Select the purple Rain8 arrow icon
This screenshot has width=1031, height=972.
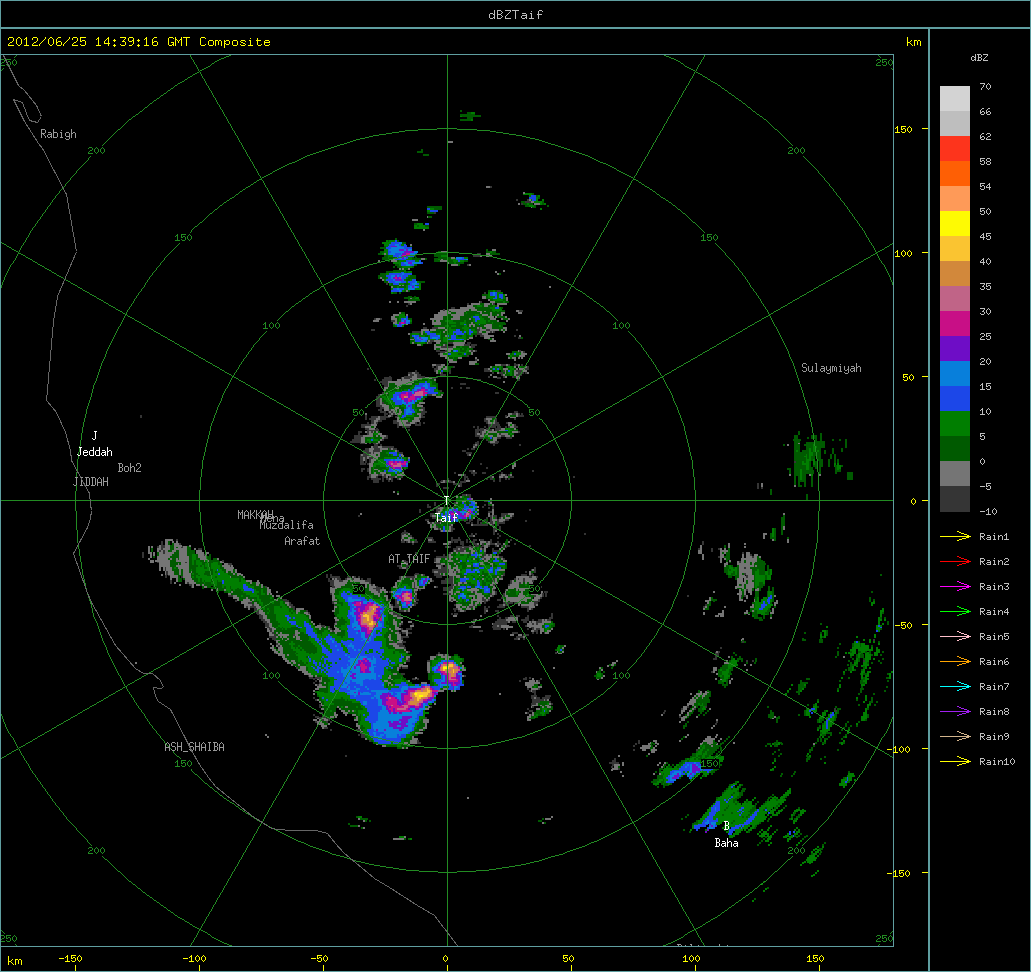(x=955, y=712)
